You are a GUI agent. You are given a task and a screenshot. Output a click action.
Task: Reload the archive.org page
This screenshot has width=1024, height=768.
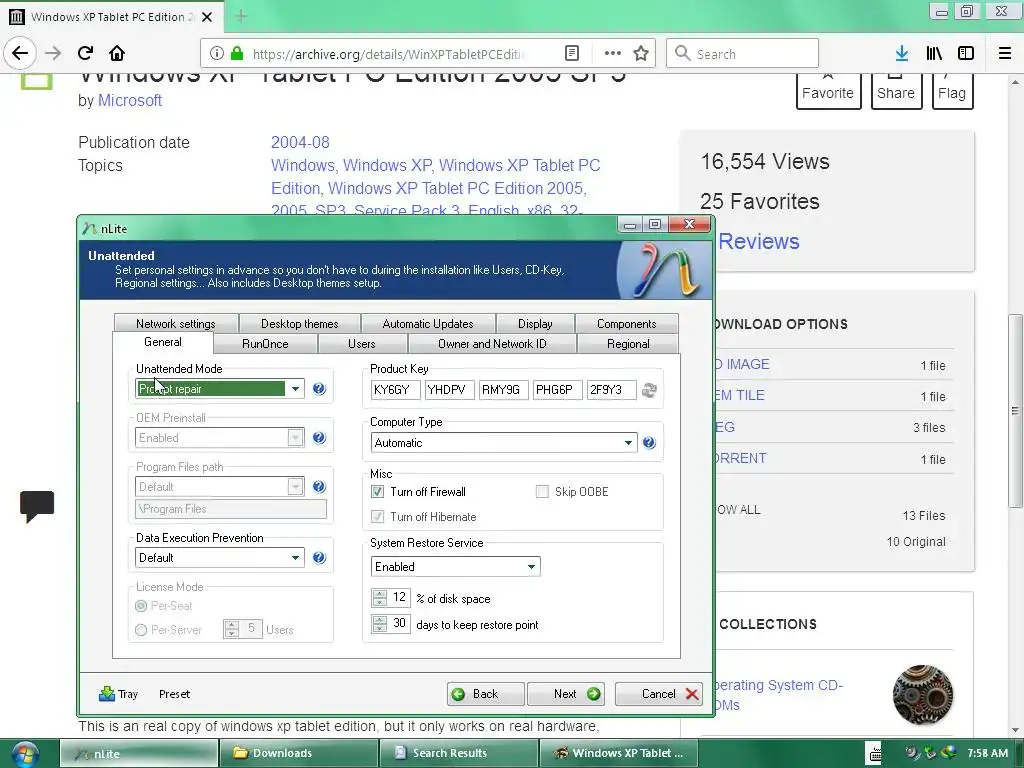[85, 53]
